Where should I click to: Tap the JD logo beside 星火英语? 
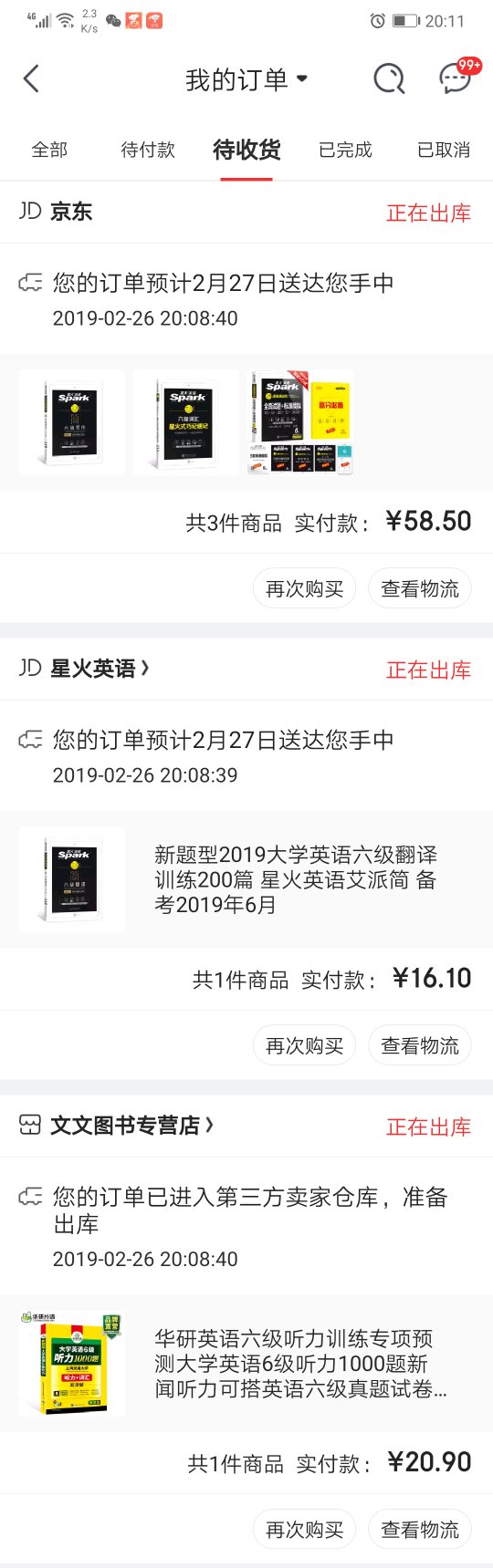tap(30, 668)
